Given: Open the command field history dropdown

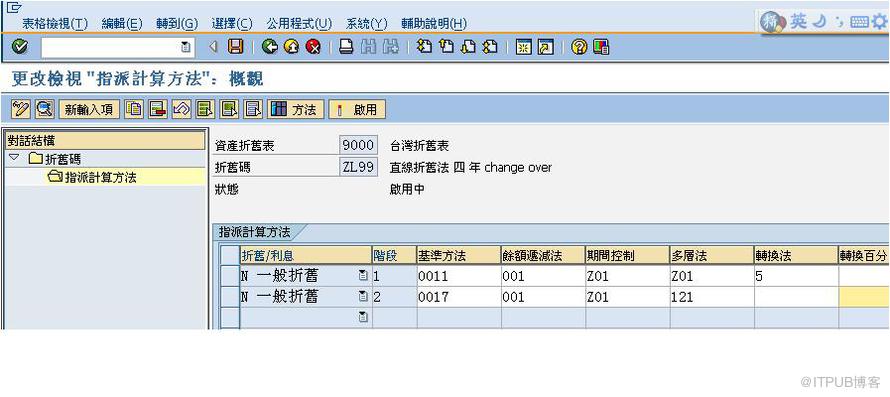Looking at the screenshot, I should coord(186,47).
